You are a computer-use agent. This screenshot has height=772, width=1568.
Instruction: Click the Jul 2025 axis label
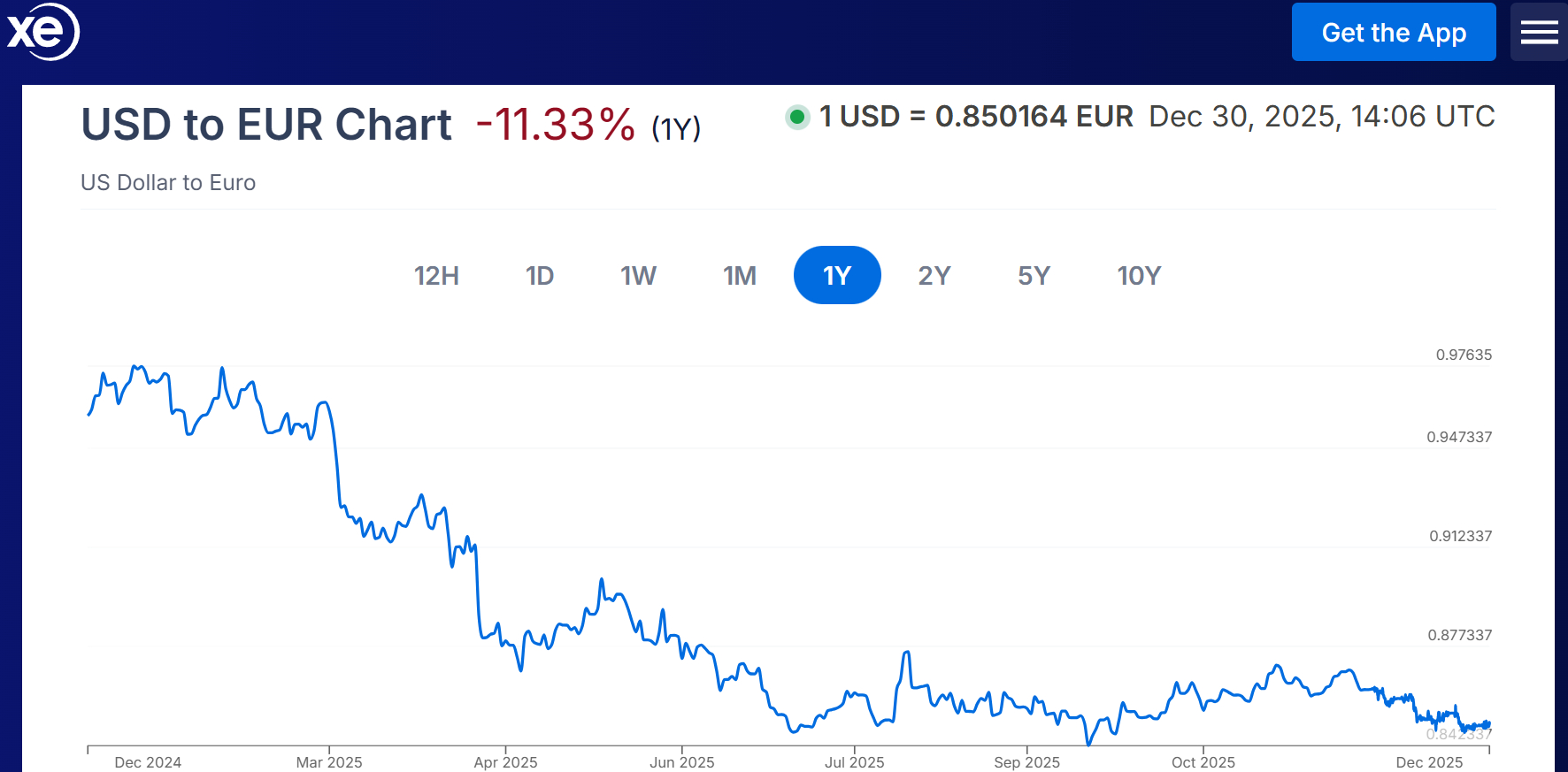click(x=854, y=762)
